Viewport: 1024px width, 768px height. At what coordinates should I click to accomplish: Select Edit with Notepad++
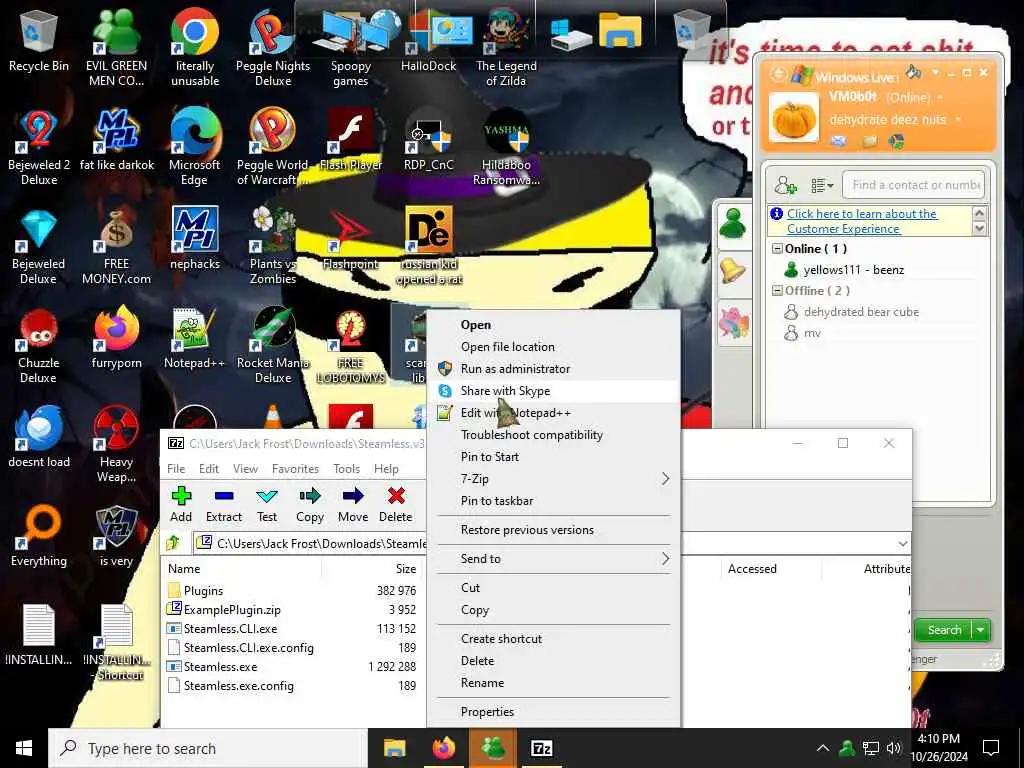[553, 413]
